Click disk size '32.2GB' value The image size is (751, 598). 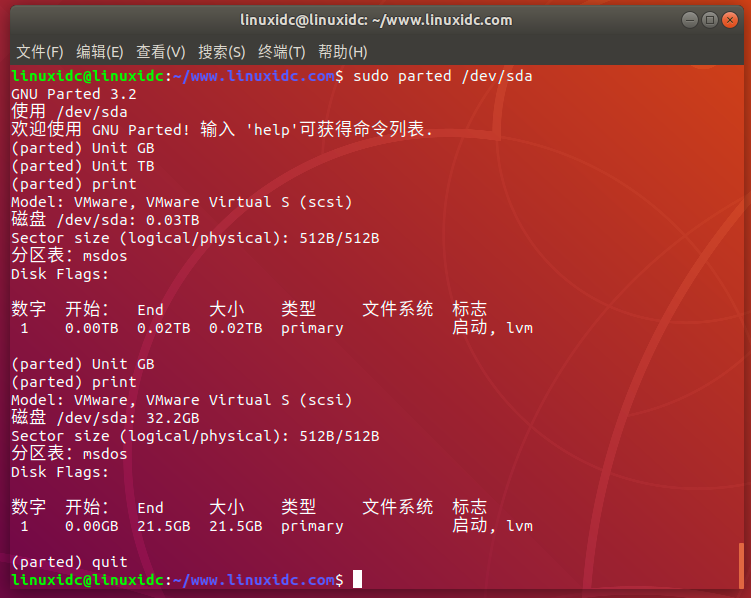172,418
